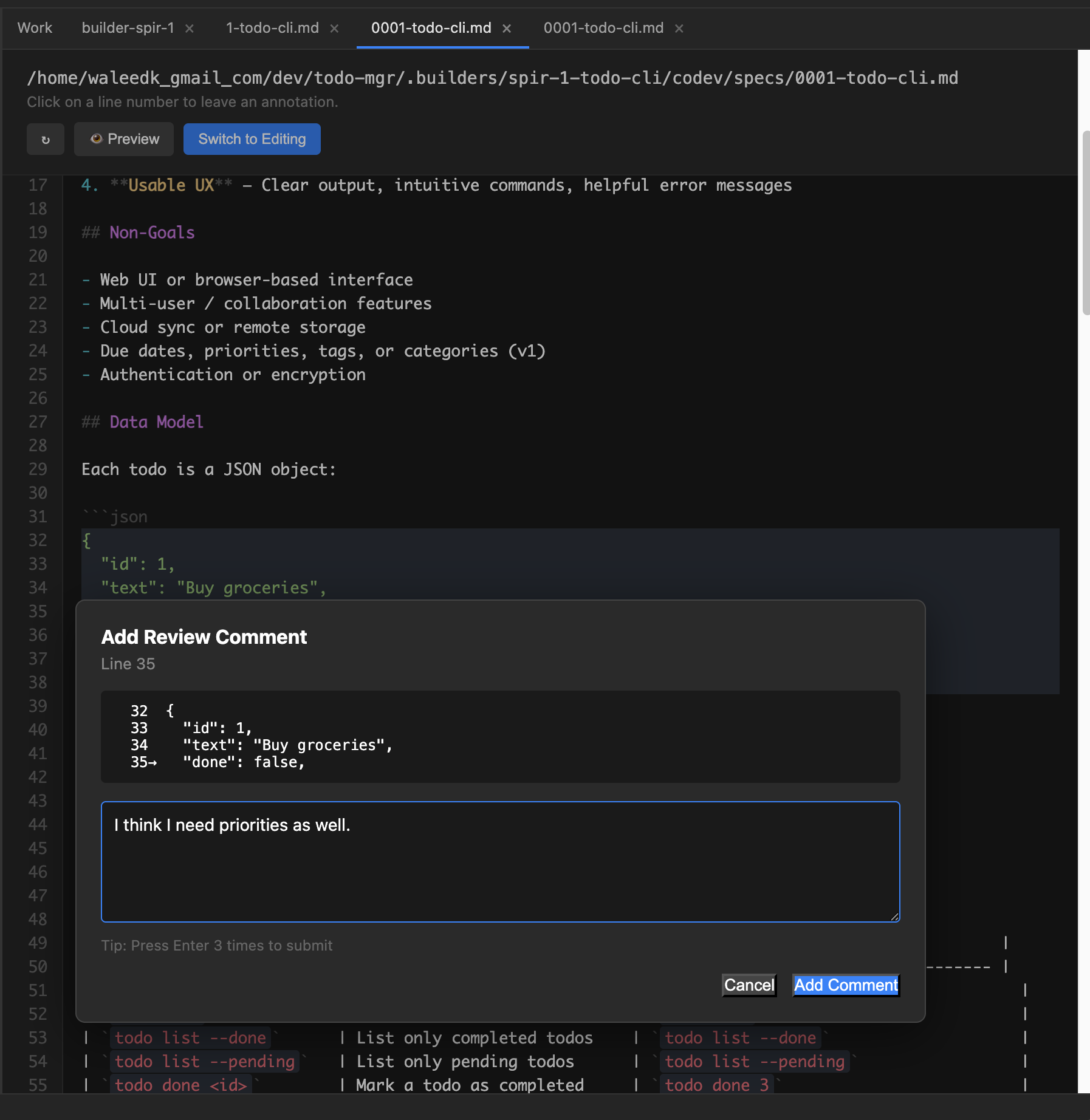Image resolution: width=1090 pixels, height=1120 pixels.
Task: Open the 1-todo-cli.md tab
Action: pyautogui.click(x=271, y=28)
